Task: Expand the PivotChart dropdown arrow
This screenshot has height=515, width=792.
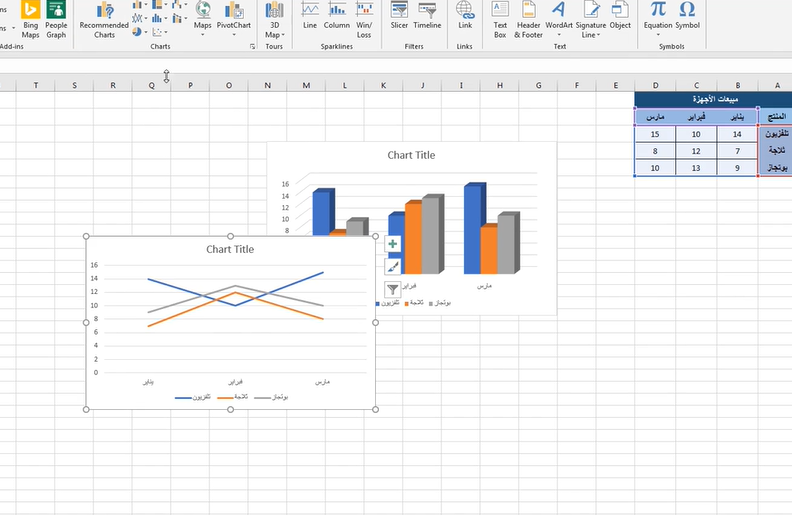Action: 234,35
